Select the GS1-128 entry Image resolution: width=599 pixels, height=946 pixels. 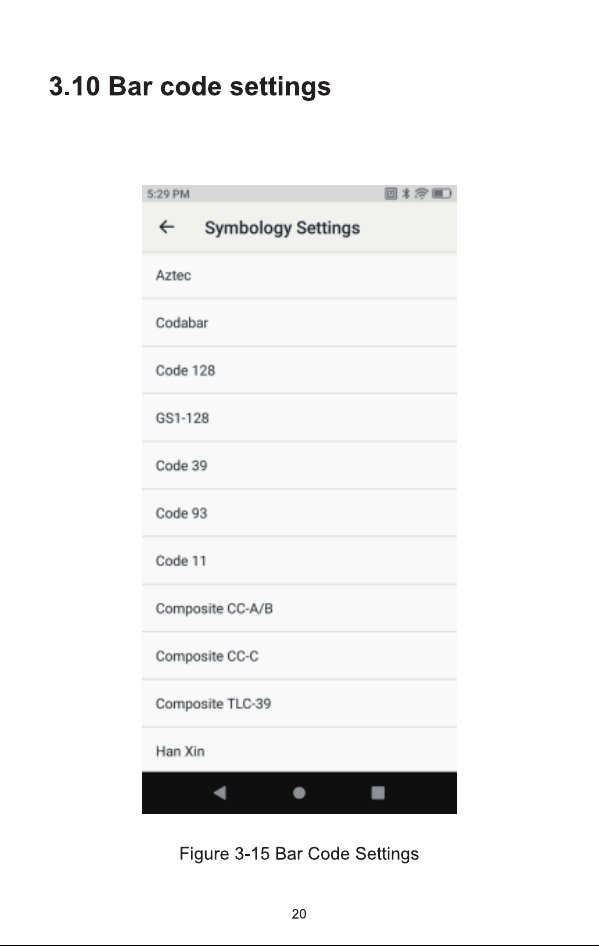point(299,418)
